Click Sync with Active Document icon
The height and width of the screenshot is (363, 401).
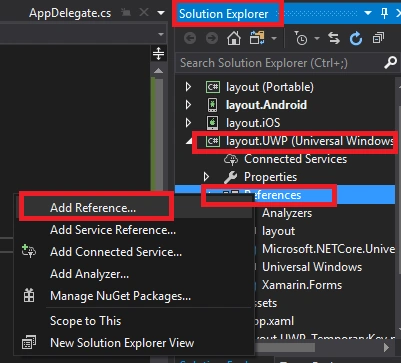(x=334, y=39)
